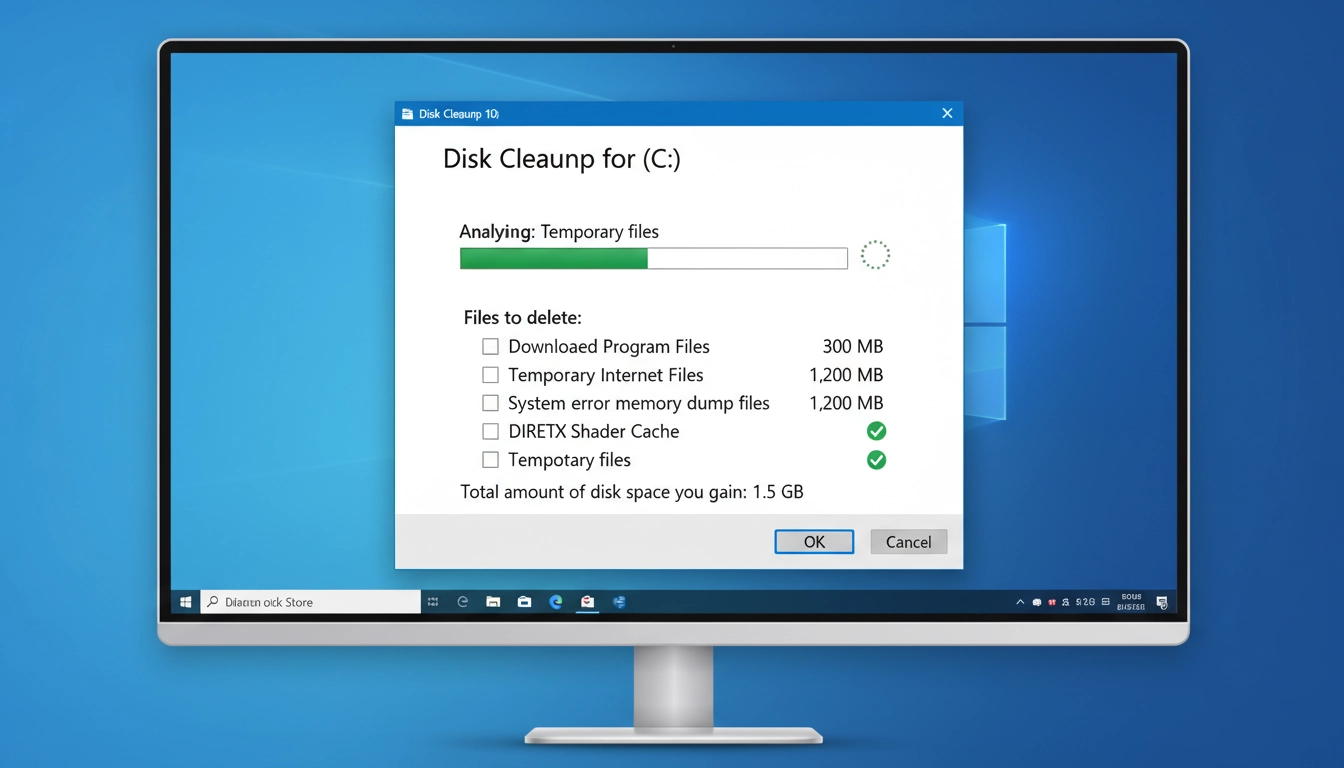The height and width of the screenshot is (768, 1344).
Task: Expand hidden icons in the system tray
Action: click(x=1020, y=601)
